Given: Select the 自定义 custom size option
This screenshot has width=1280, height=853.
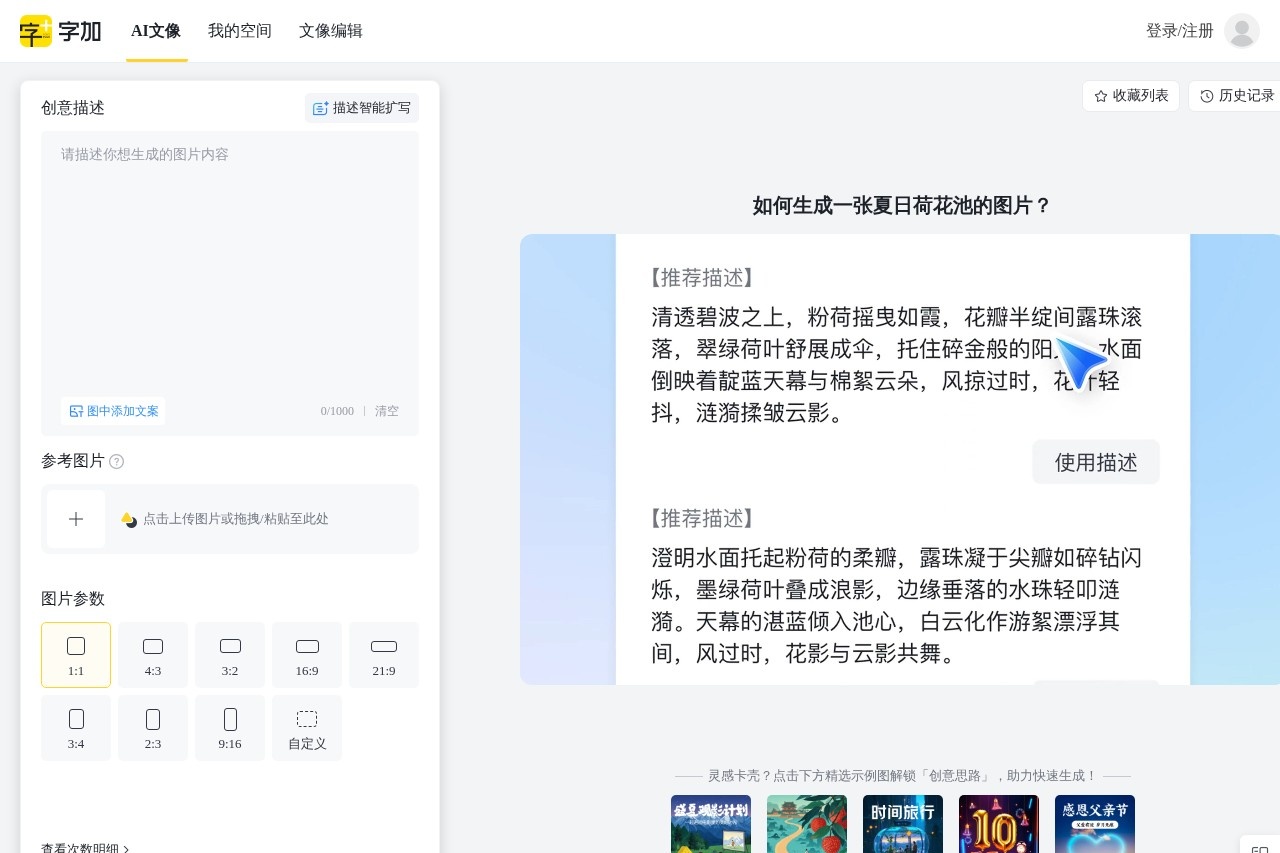Looking at the screenshot, I should coord(307,727).
